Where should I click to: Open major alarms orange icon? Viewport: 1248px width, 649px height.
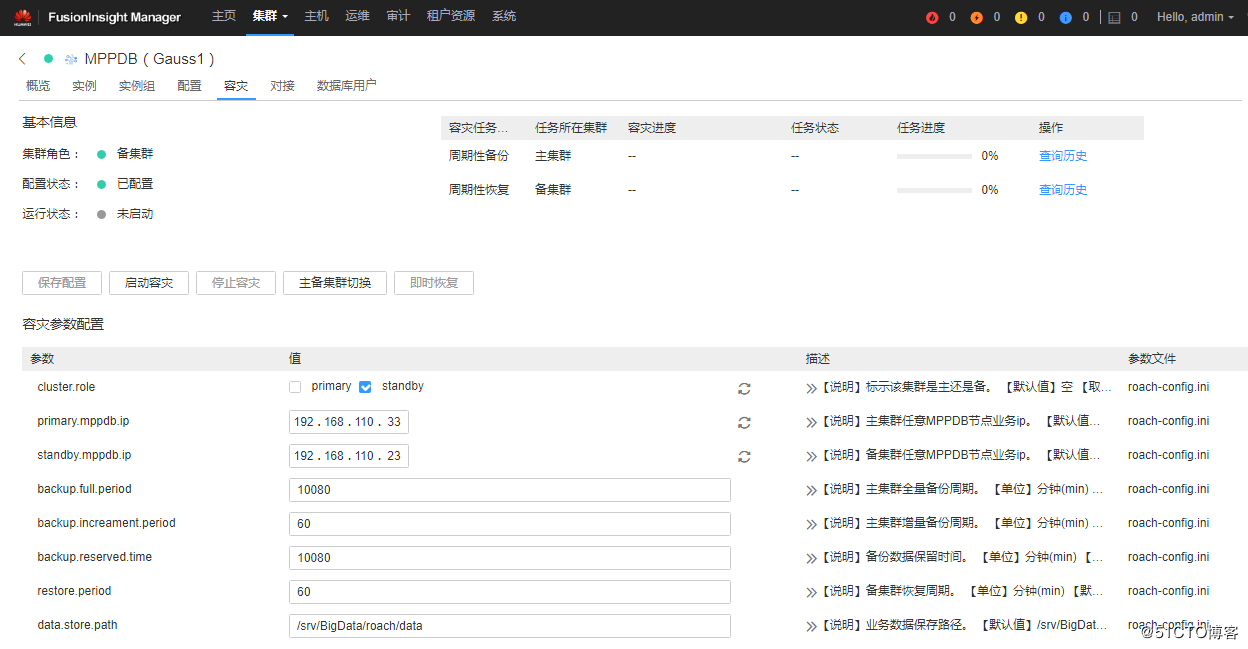[x=977, y=17]
